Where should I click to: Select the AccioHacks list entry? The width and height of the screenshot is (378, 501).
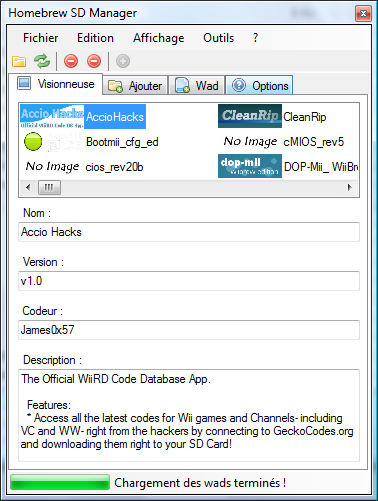pos(115,117)
